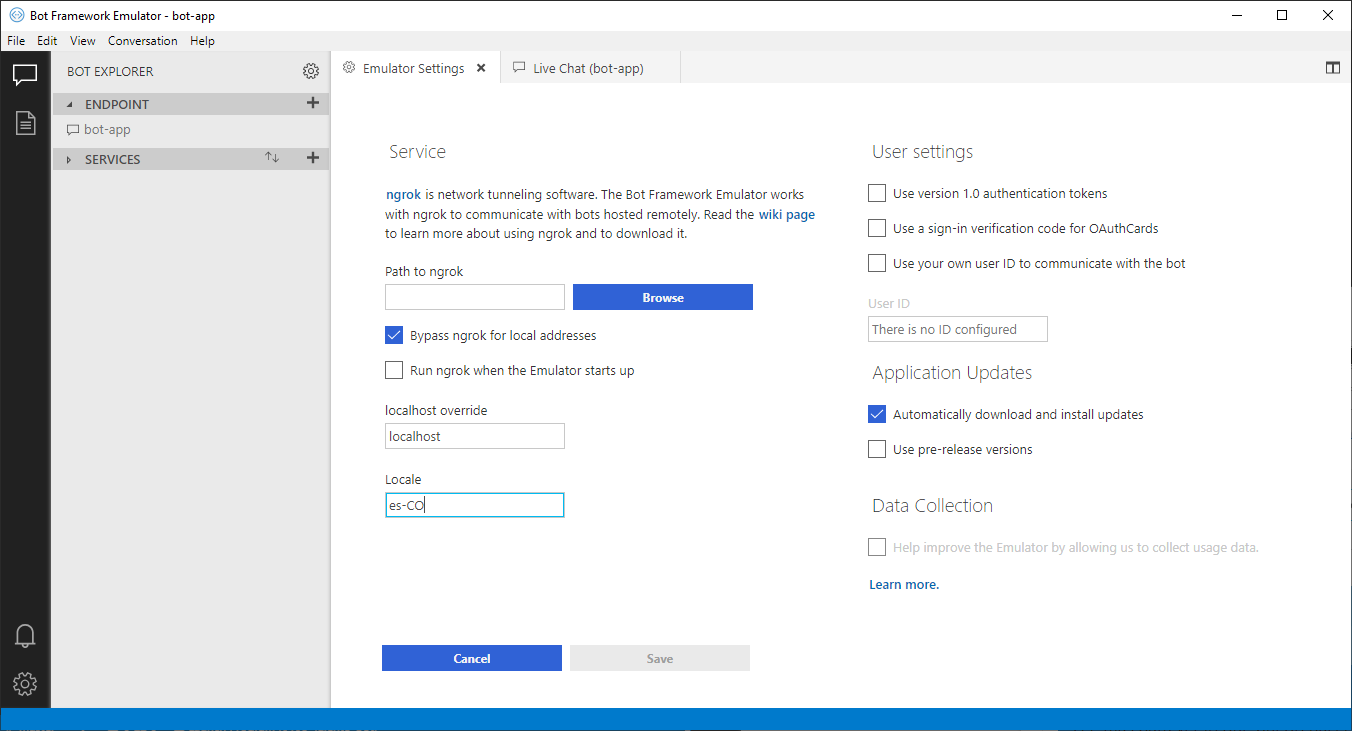The height and width of the screenshot is (731, 1352).
Task: Open the Bot Explorer chat icon in sidebar
Action: click(25, 75)
